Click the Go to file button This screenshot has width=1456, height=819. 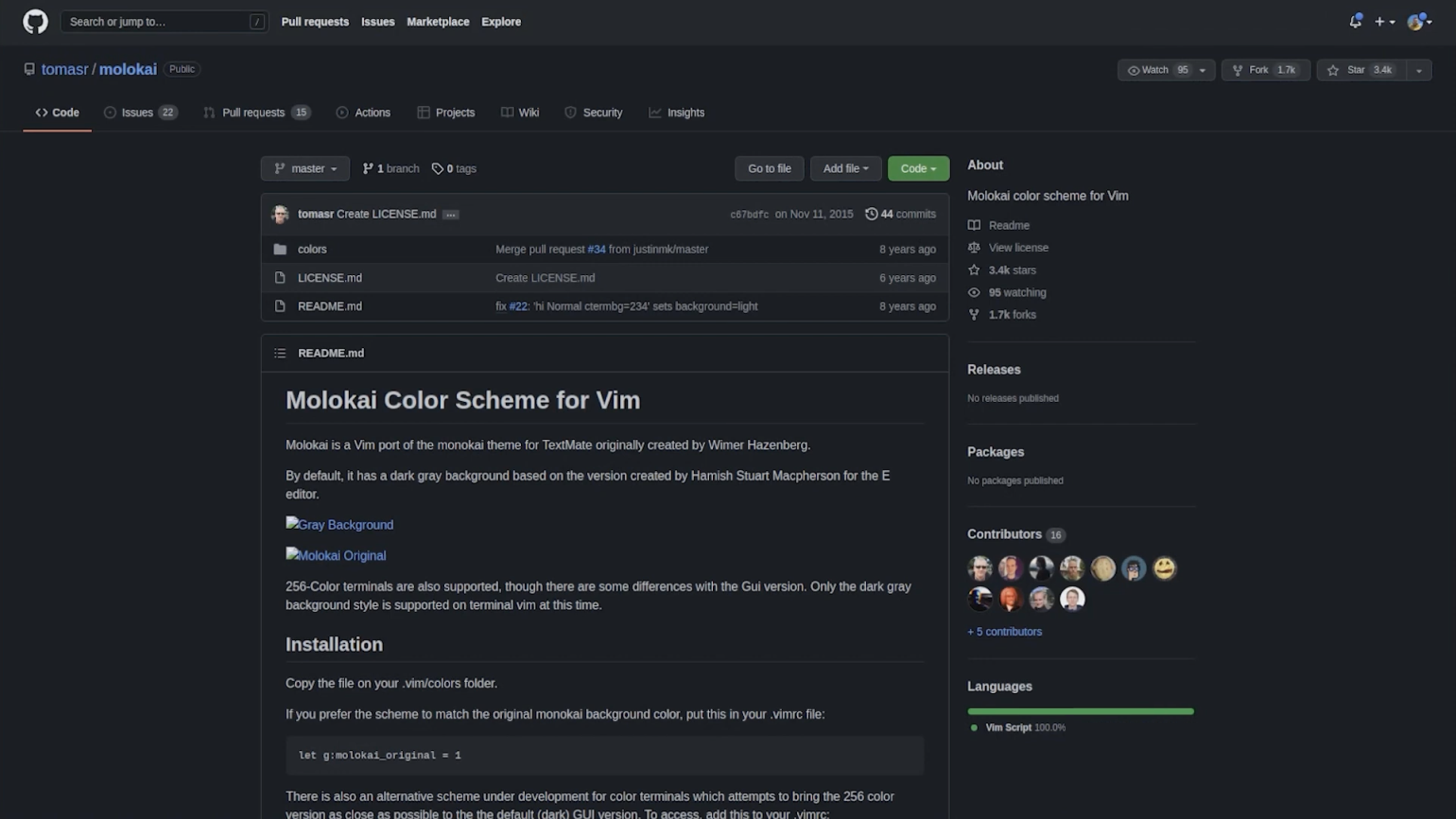tap(769, 168)
